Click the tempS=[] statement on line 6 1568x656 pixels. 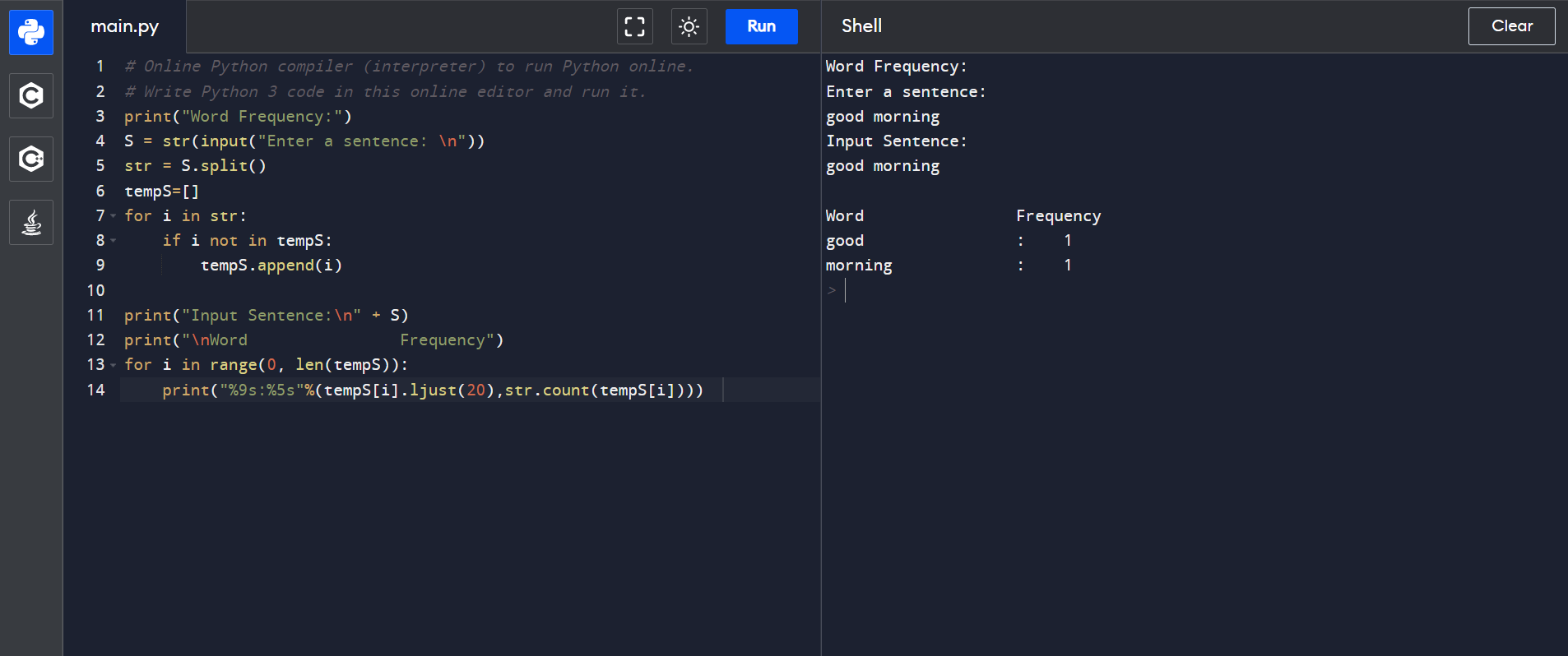pos(161,192)
